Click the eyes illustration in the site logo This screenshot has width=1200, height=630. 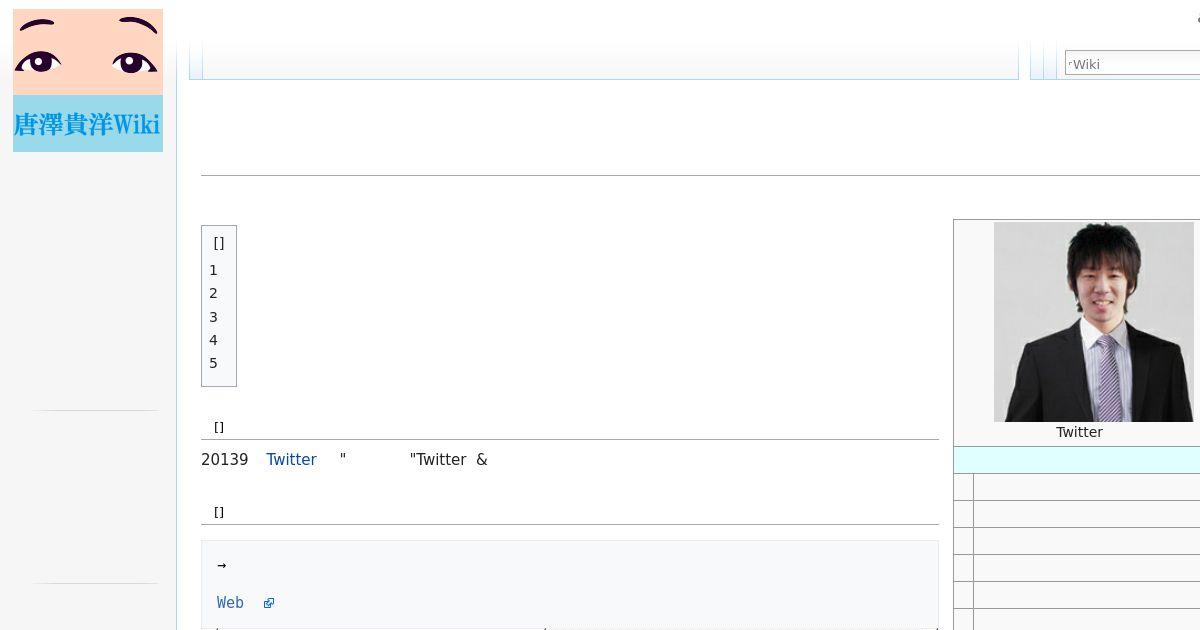click(x=88, y=52)
